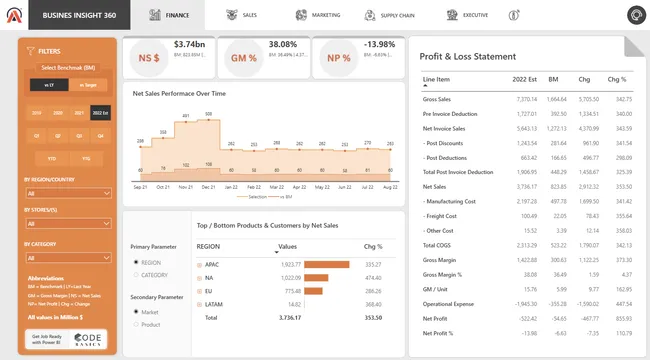Filter by quarter Q3

click(79, 136)
